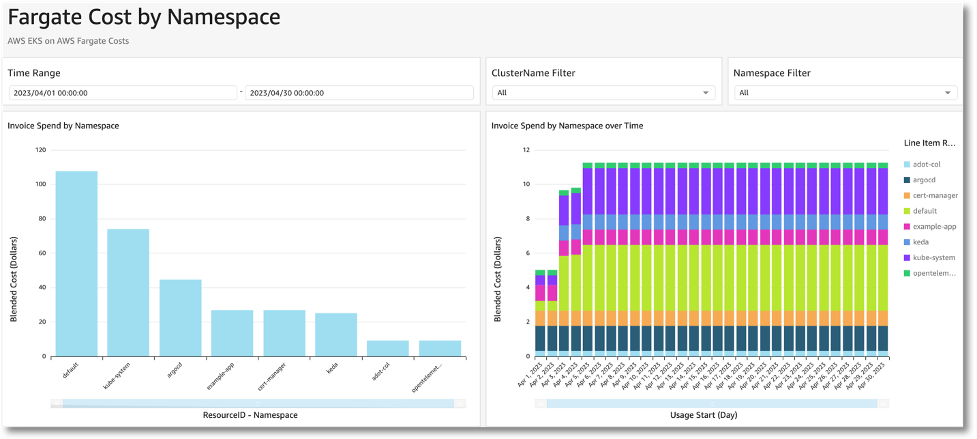Image resolution: width=977 pixels, height=439 pixels.
Task: Click the 'Time Range' label
Action: (x=34, y=73)
